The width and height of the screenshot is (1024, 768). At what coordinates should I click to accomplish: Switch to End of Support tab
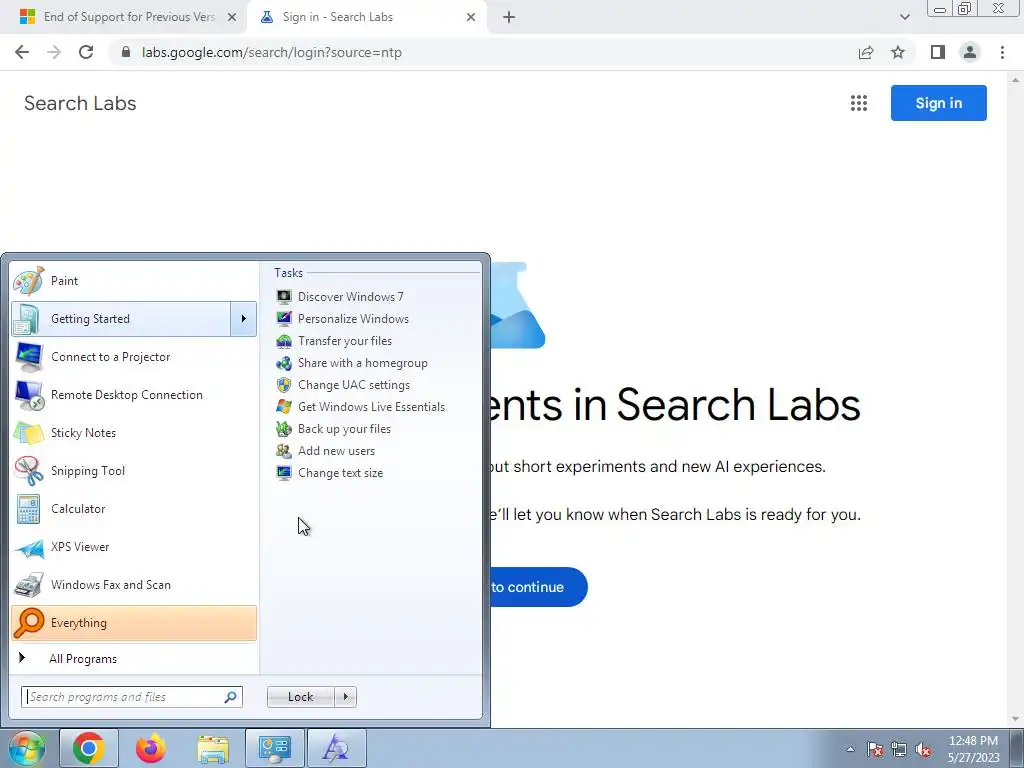121,17
